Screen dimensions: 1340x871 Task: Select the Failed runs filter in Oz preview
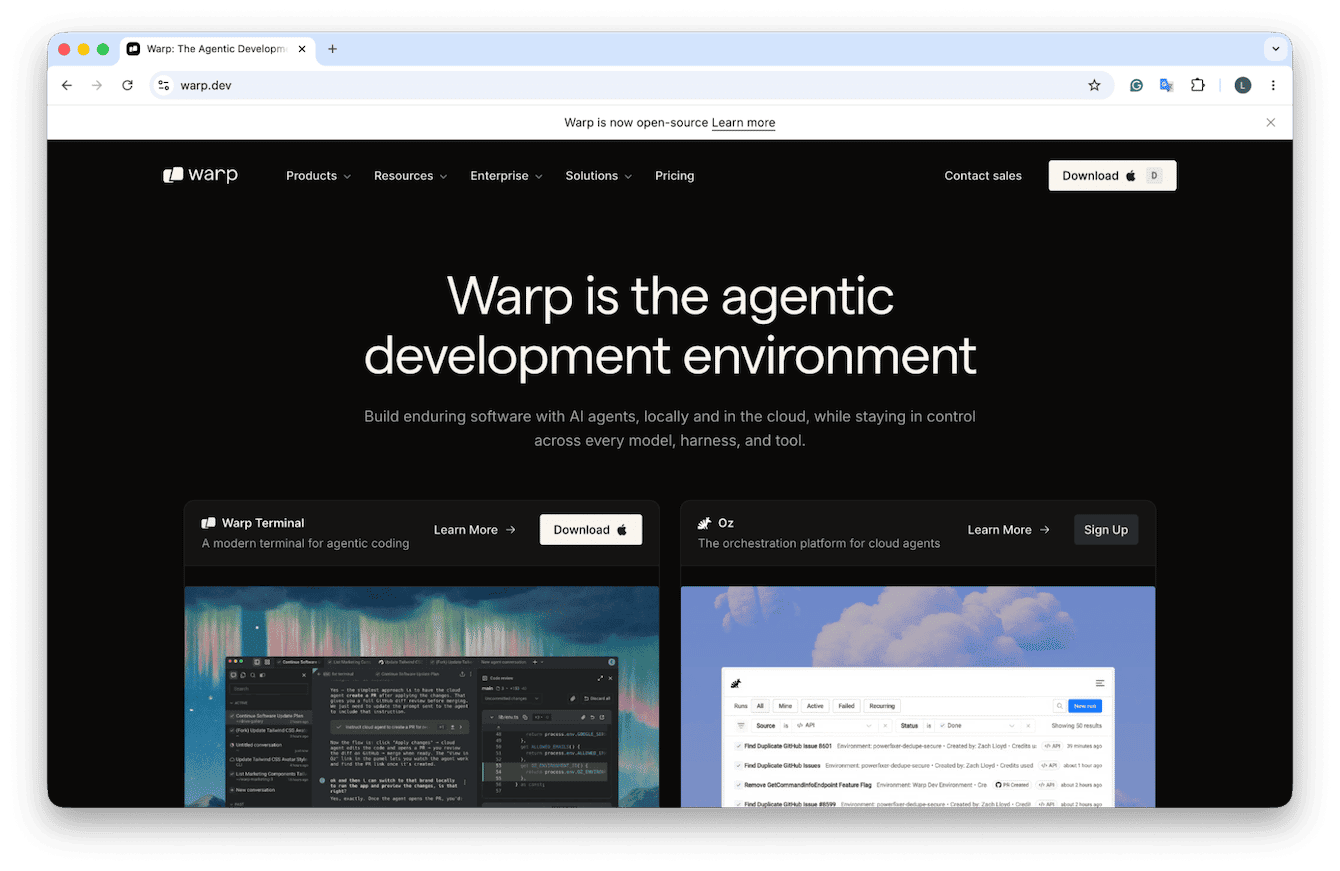click(x=846, y=706)
